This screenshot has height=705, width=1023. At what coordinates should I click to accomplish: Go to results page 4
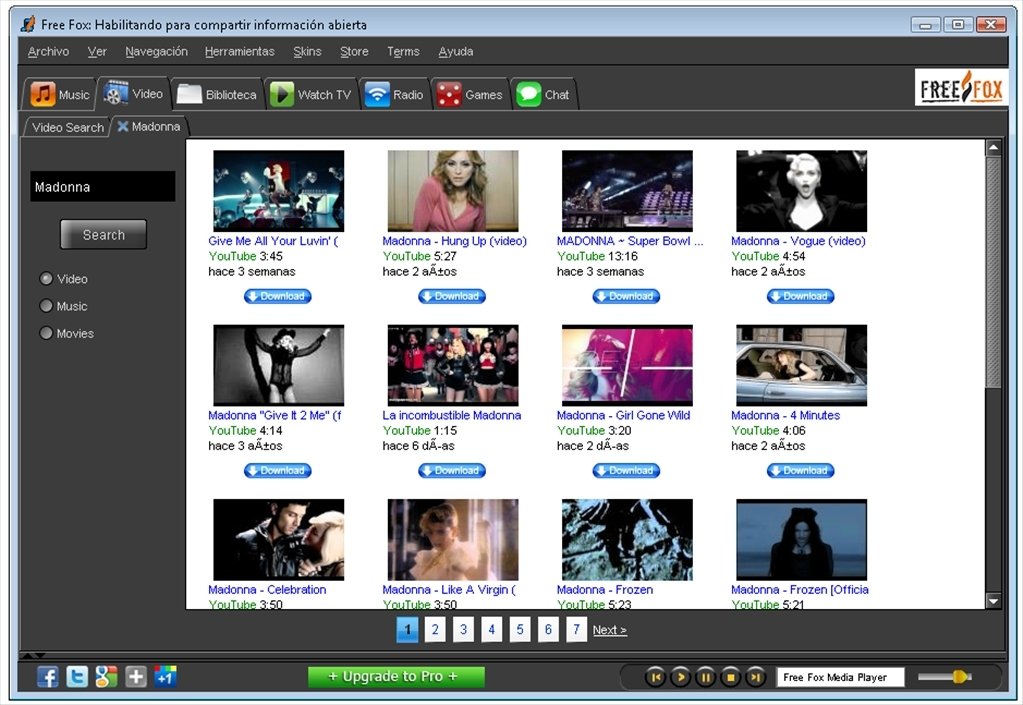click(491, 629)
